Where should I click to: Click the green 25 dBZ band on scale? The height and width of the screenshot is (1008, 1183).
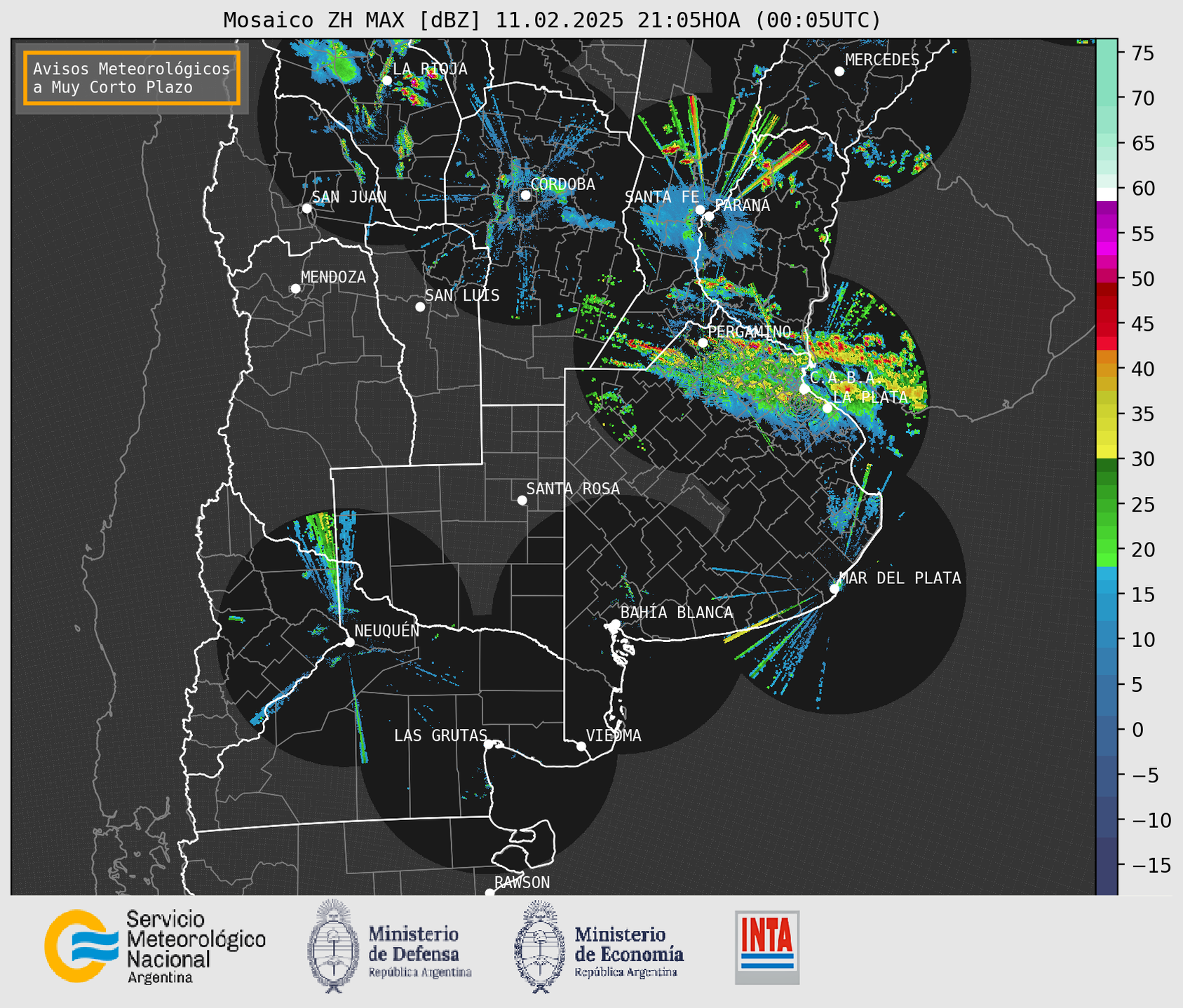click(x=1106, y=504)
